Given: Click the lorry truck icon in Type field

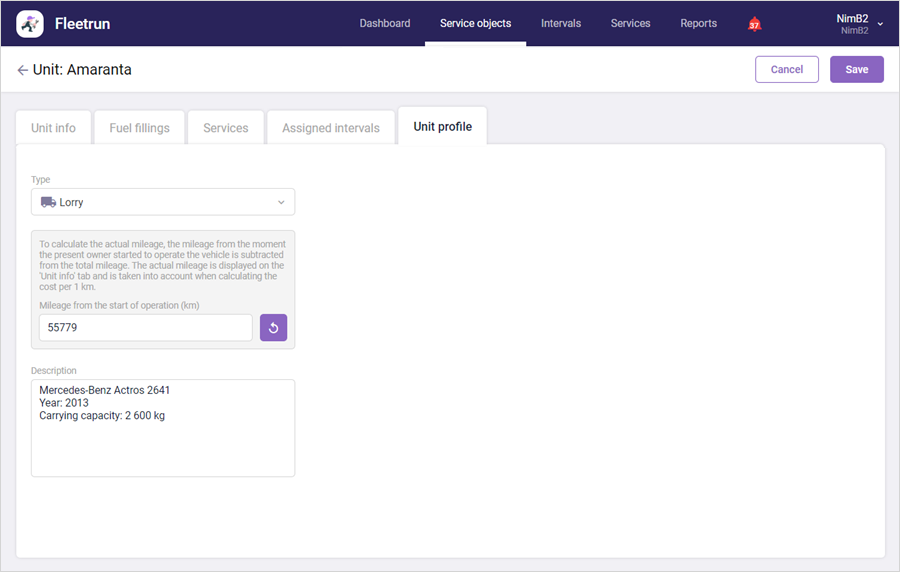Looking at the screenshot, I should (x=48, y=202).
